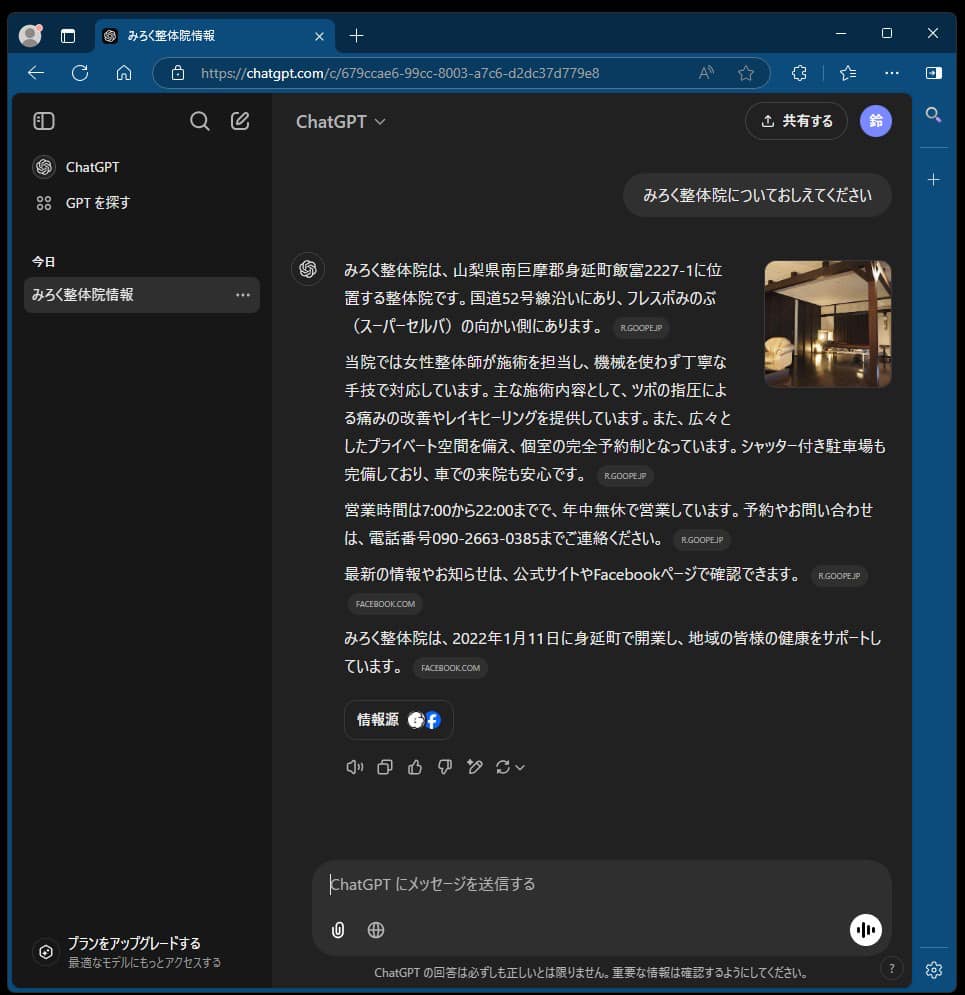Viewport: 965px width, 995px height.
Task: Close the みろく整体院情報 browser tab
Action: (x=320, y=36)
